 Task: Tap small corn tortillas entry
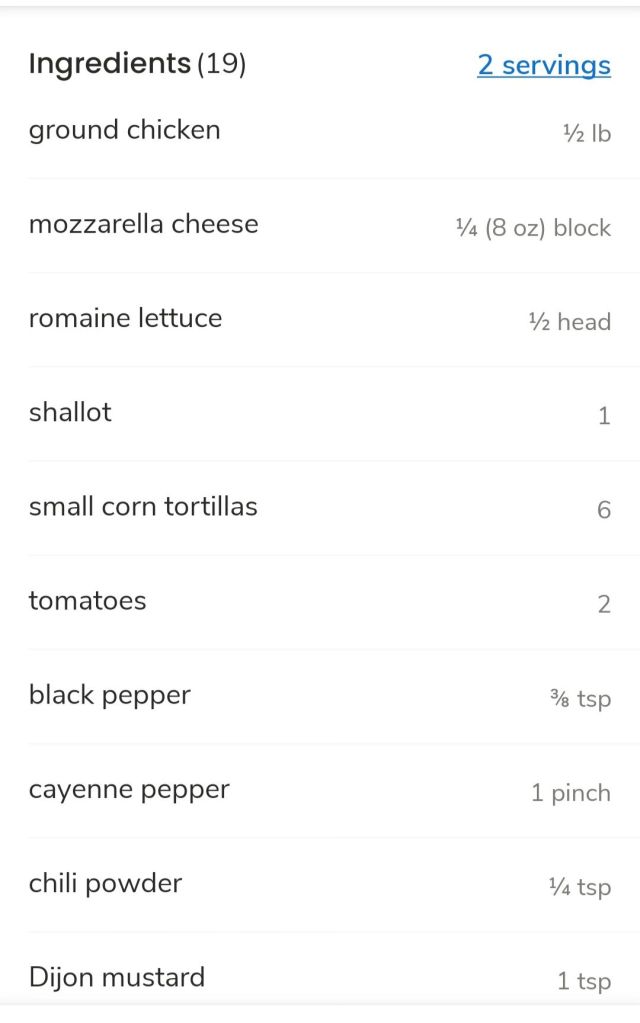(x=143, y=506)
